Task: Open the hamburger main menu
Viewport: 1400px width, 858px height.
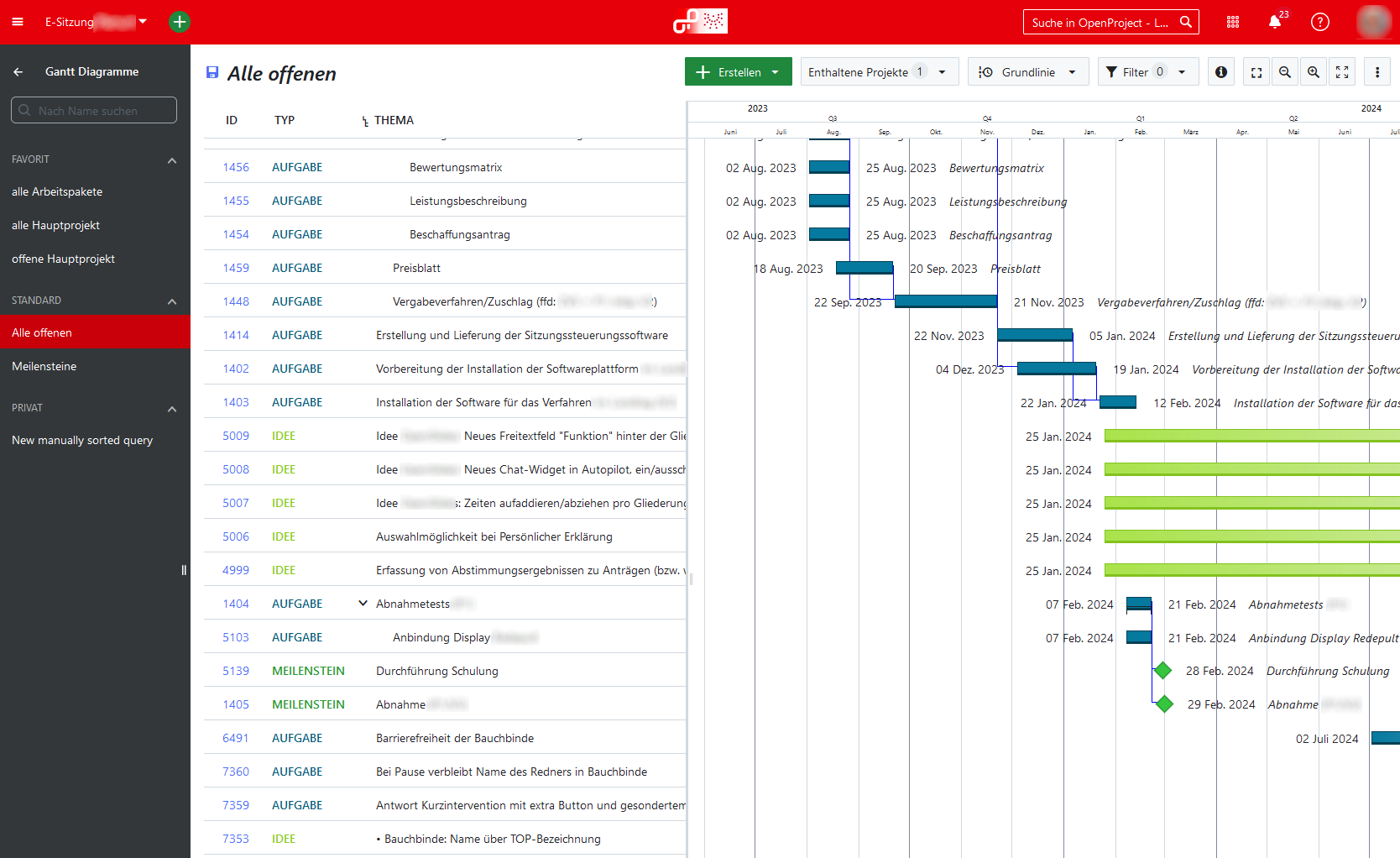Action: (x=18, y=22)
